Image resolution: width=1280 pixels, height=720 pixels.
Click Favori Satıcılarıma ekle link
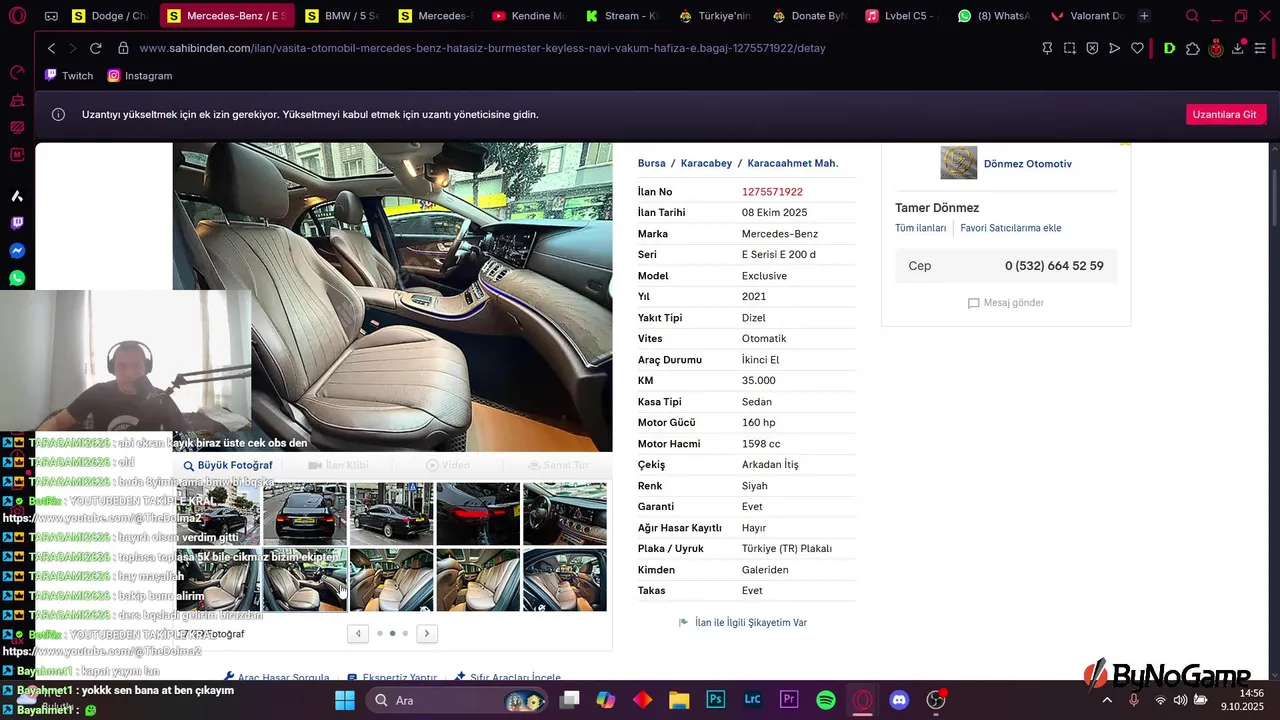1011,228
